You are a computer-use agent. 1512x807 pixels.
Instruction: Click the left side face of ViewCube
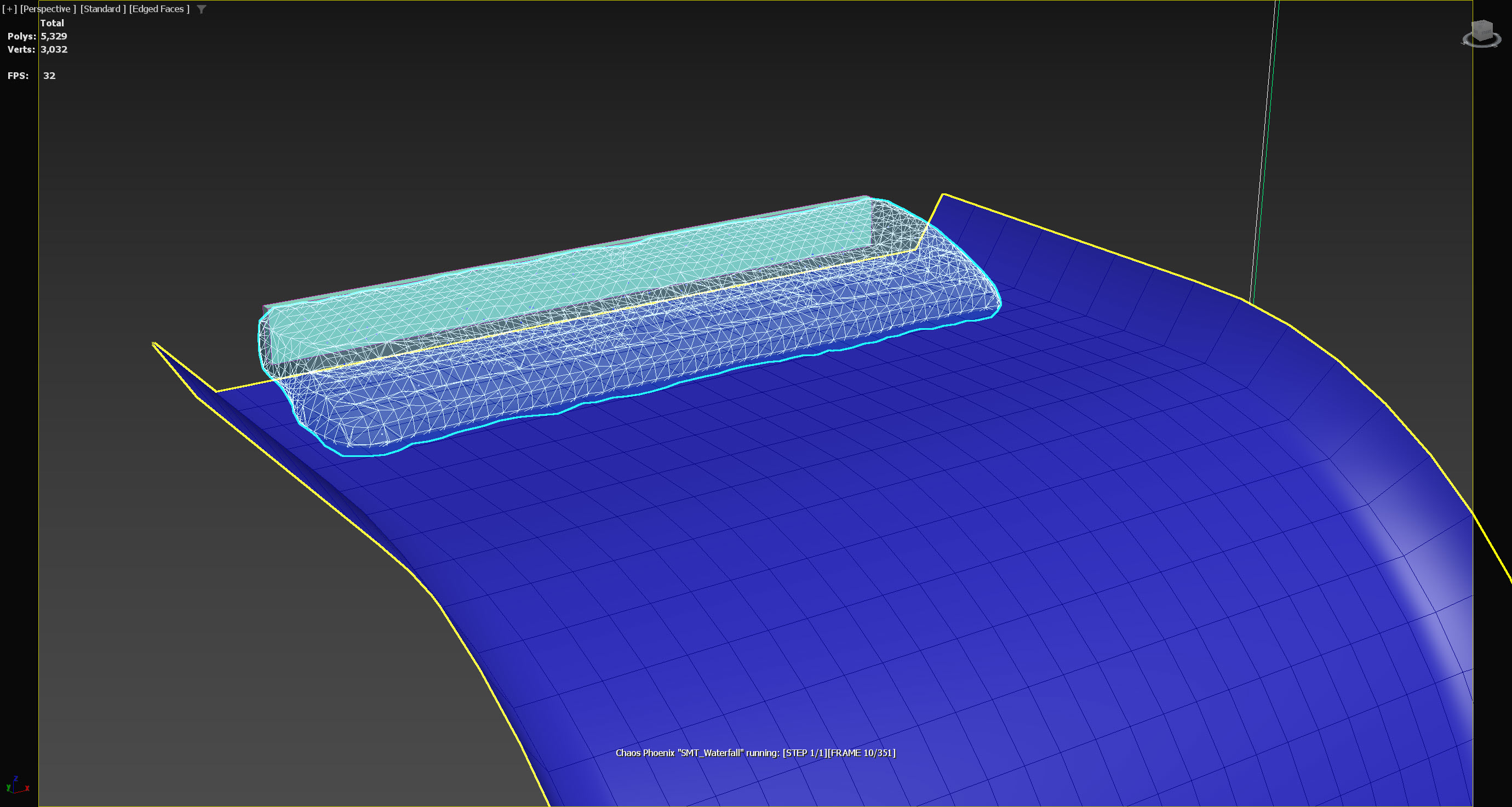tap(1476, 32)
